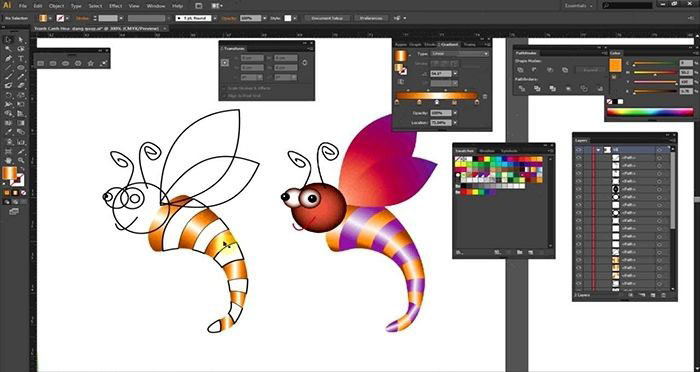This screenshot has height=372, width=700.
Task: Toggle visibility eye of the top layer
Action: pyautogui.click(x=579, y=150)
